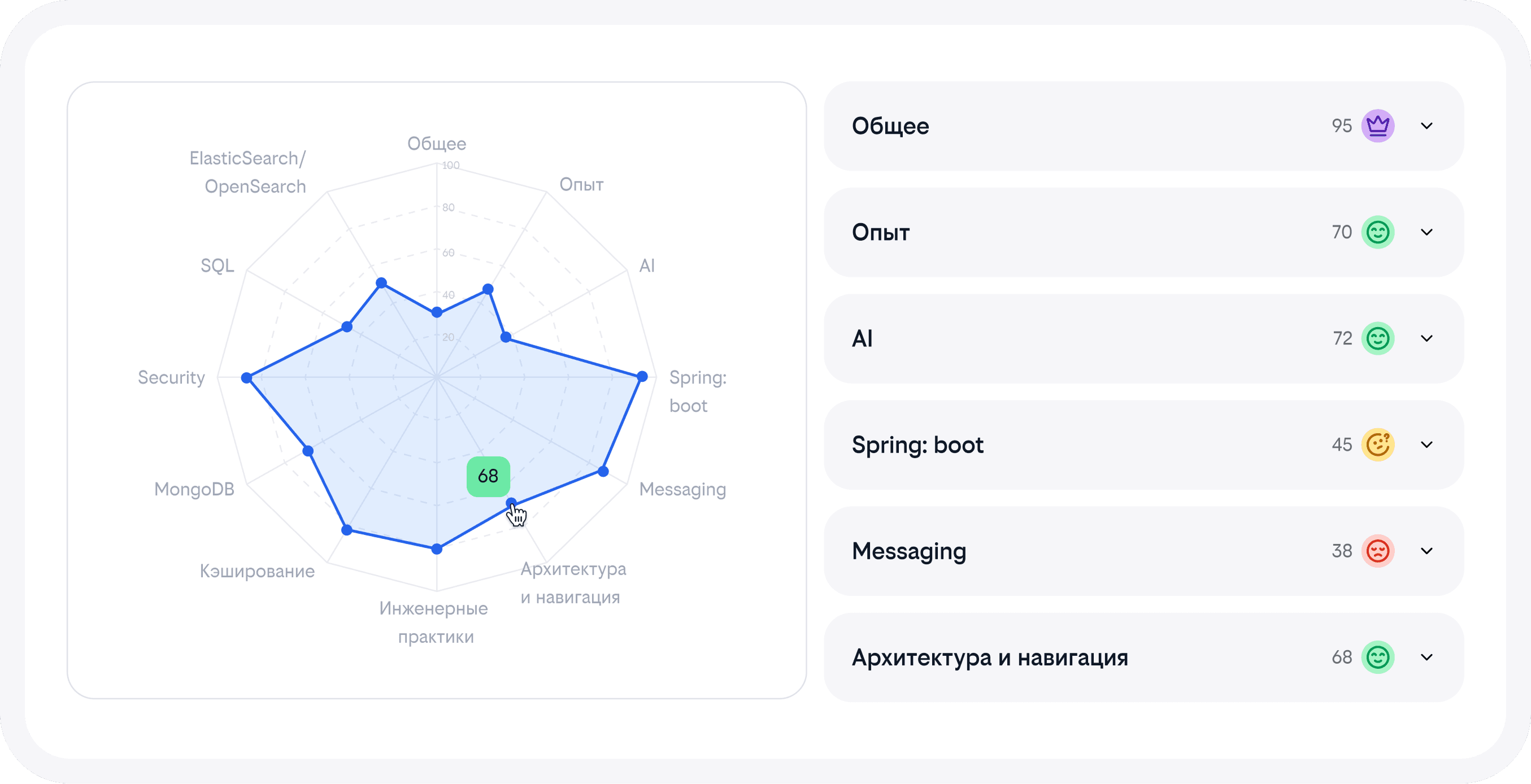
Task: Click the green smiley icon next to Опыт
Action: (1378, 232)
